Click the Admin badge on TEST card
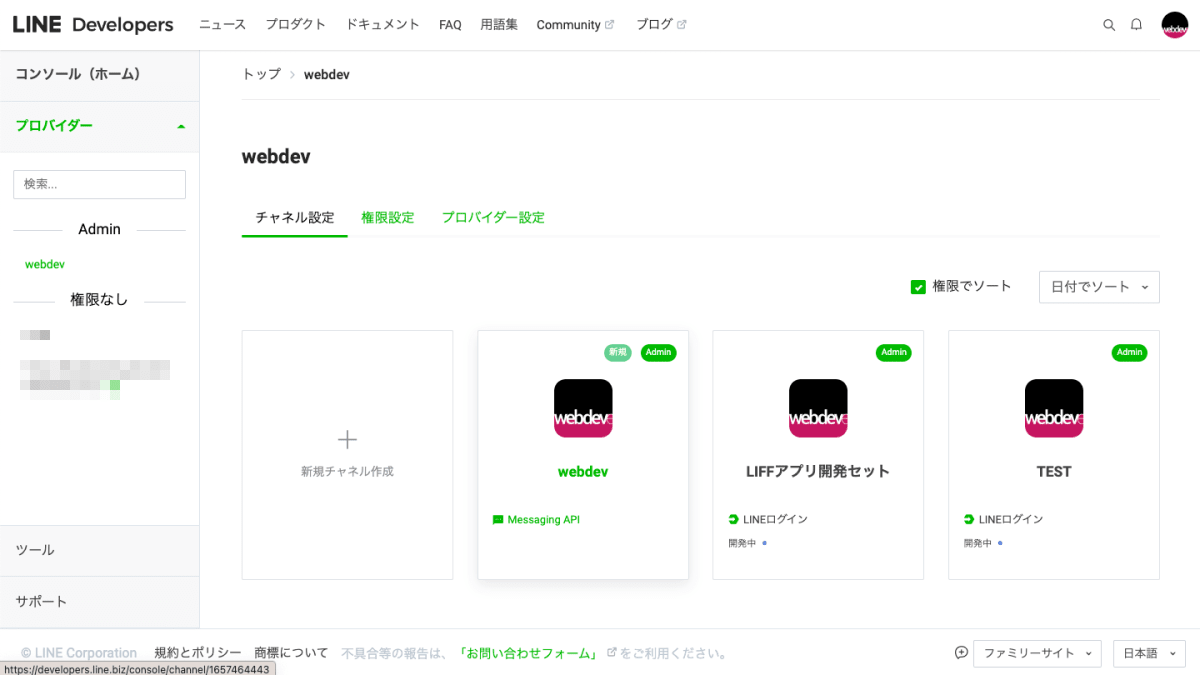1200x675 pixels. [x=1129, y=352]
